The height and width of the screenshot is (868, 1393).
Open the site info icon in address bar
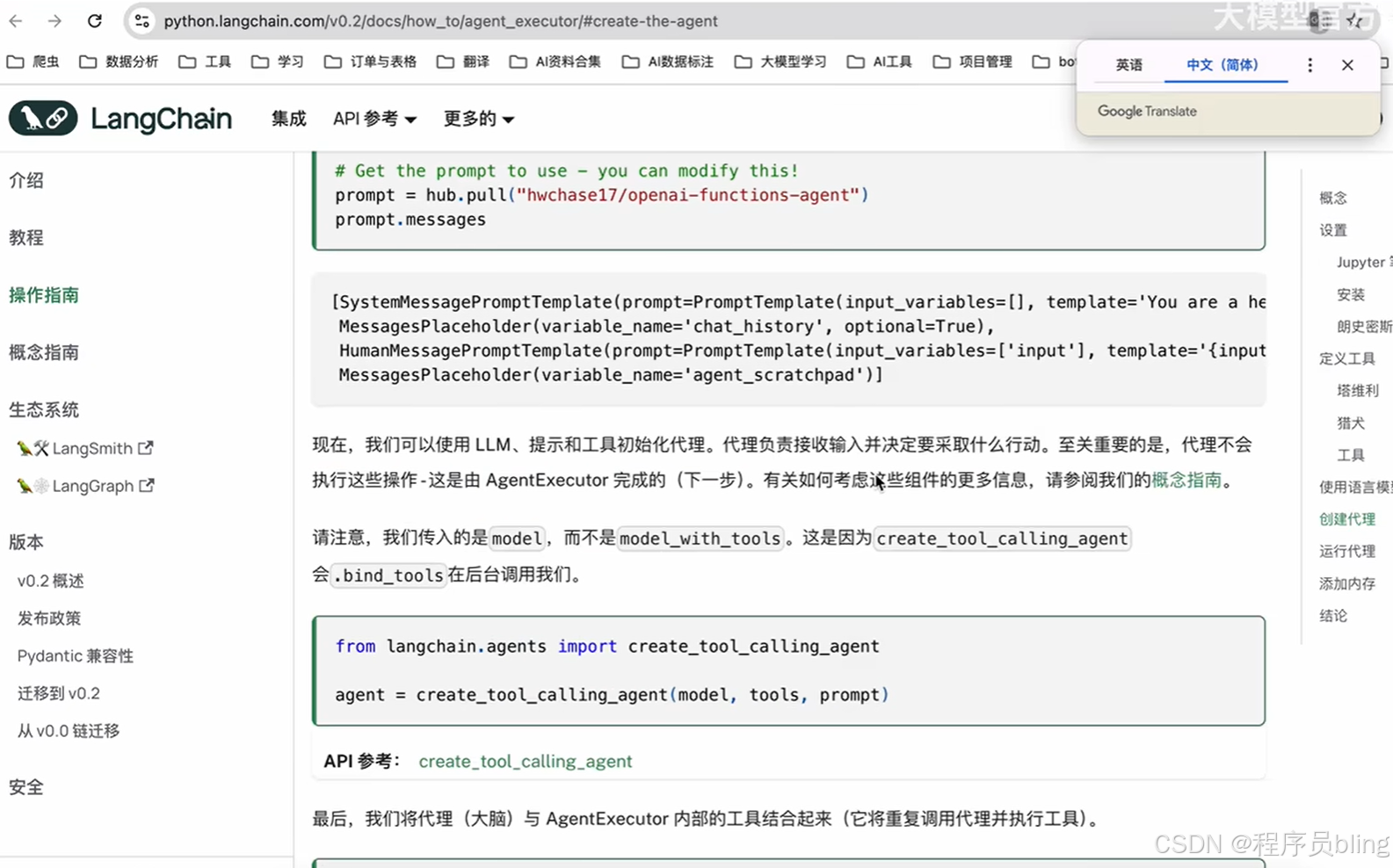pos(141,20)
